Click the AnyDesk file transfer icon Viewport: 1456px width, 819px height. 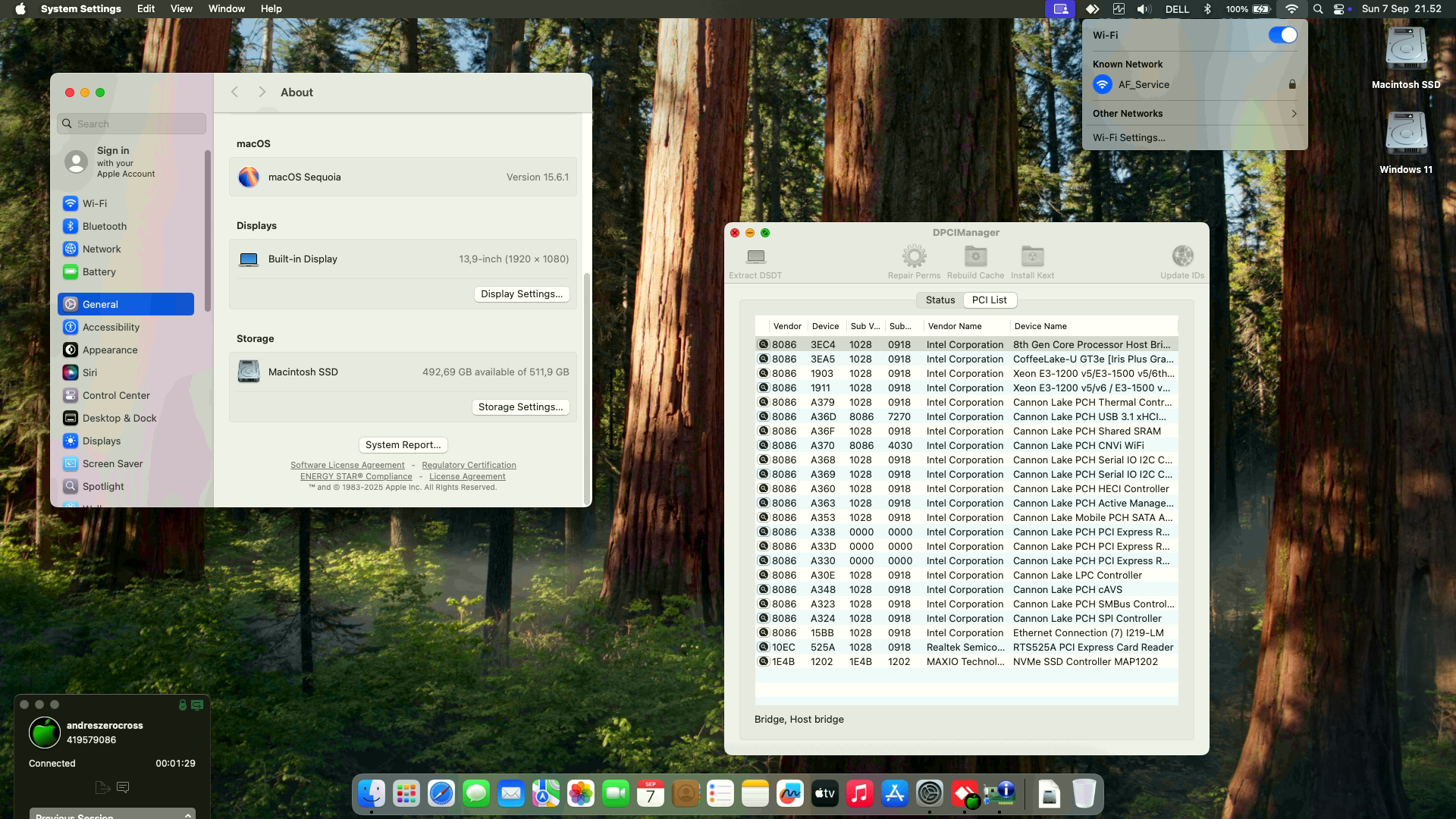click(102, 788)
